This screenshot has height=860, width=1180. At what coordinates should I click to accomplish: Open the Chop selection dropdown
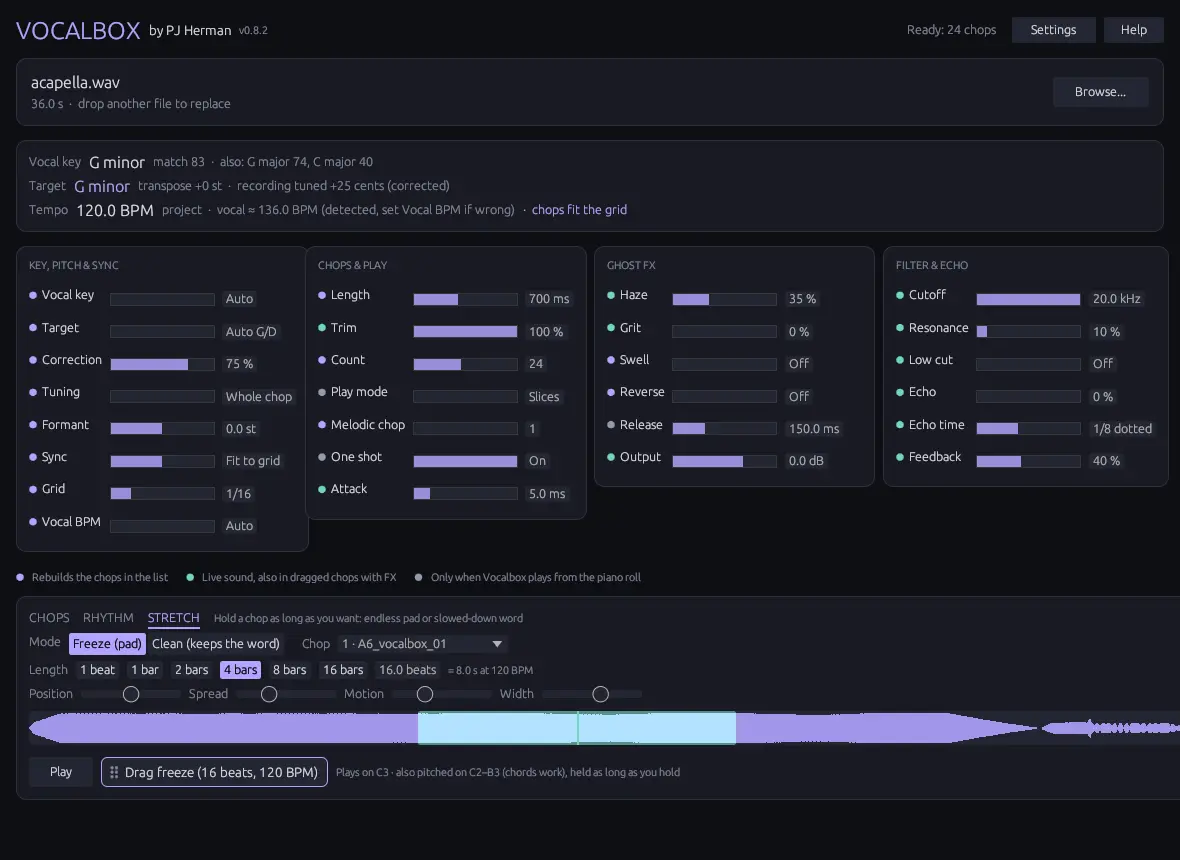(422, 644)
